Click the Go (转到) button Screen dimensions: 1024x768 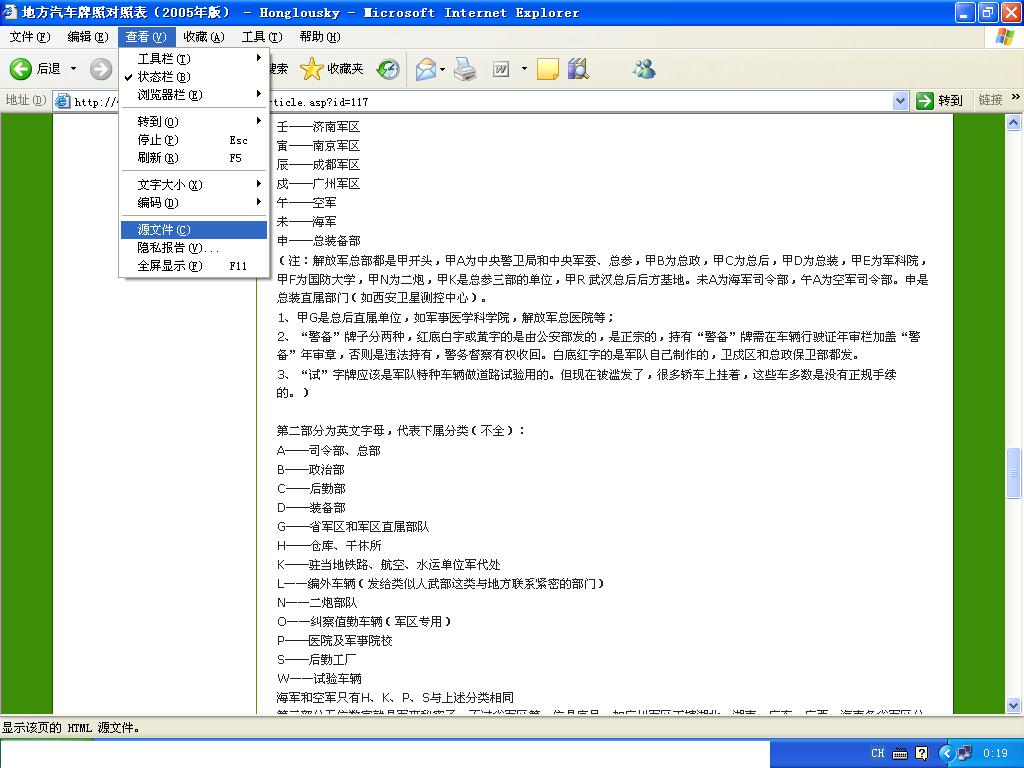[x=940, y=101]
